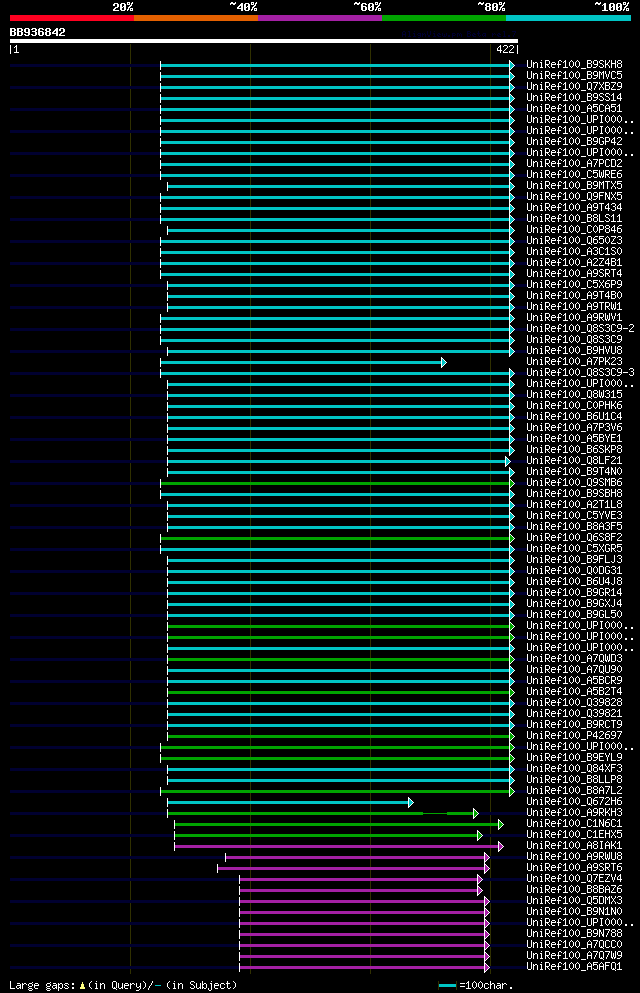Image resolution: width=640 pixels, height=993 pixels.
Task: Click the UniRef100_A5AFQ1 label
Action: (574, 966)
